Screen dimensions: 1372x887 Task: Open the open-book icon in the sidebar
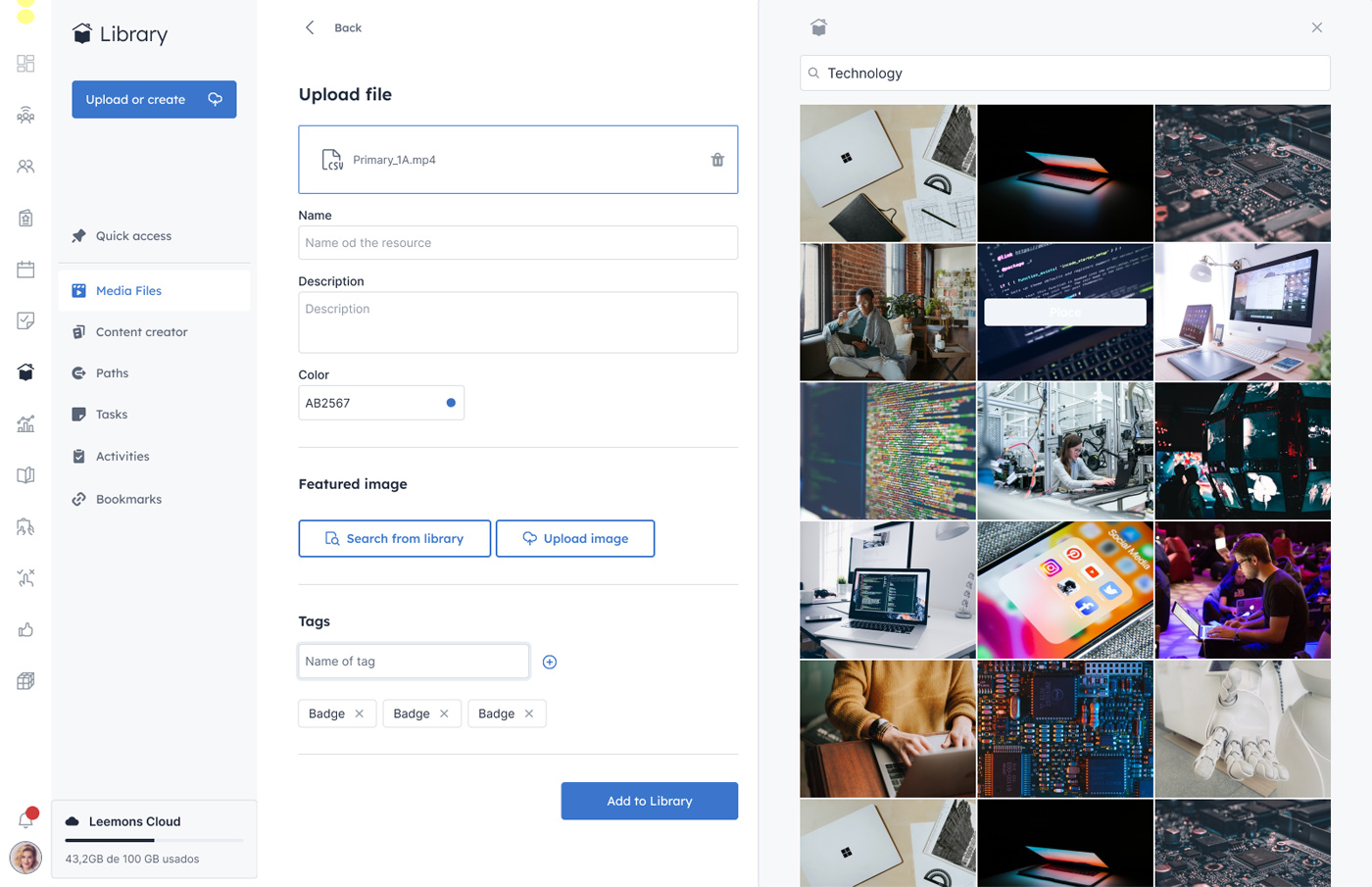[25, 475]
